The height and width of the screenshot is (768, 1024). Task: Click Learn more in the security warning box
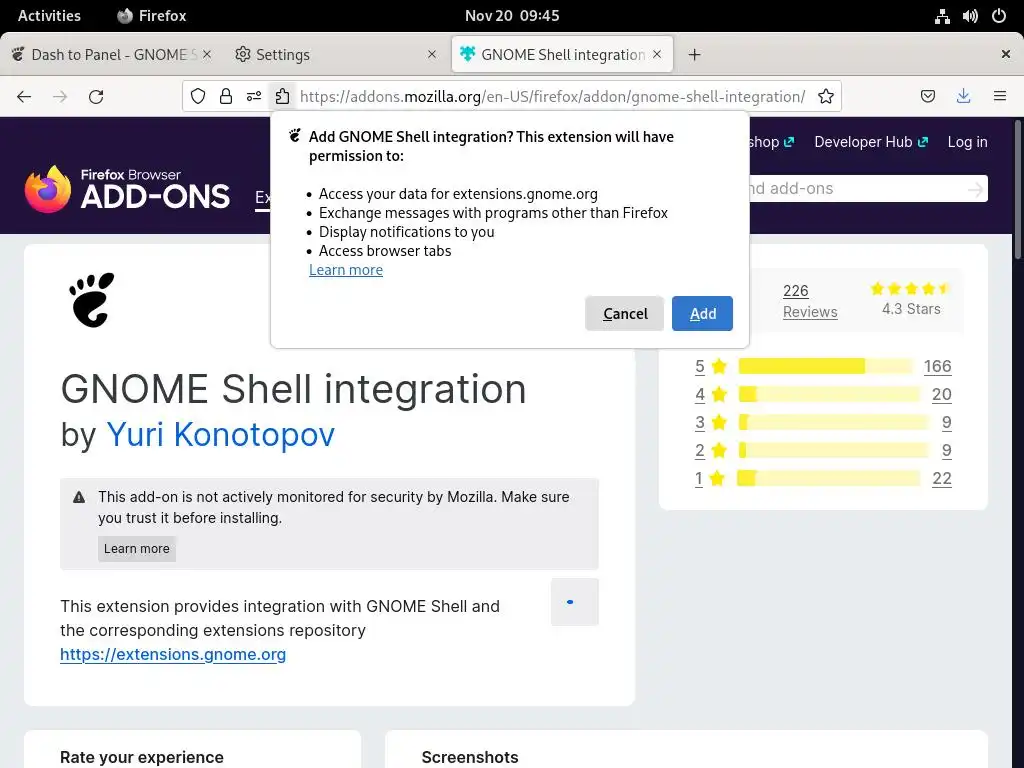click(136, 549)
